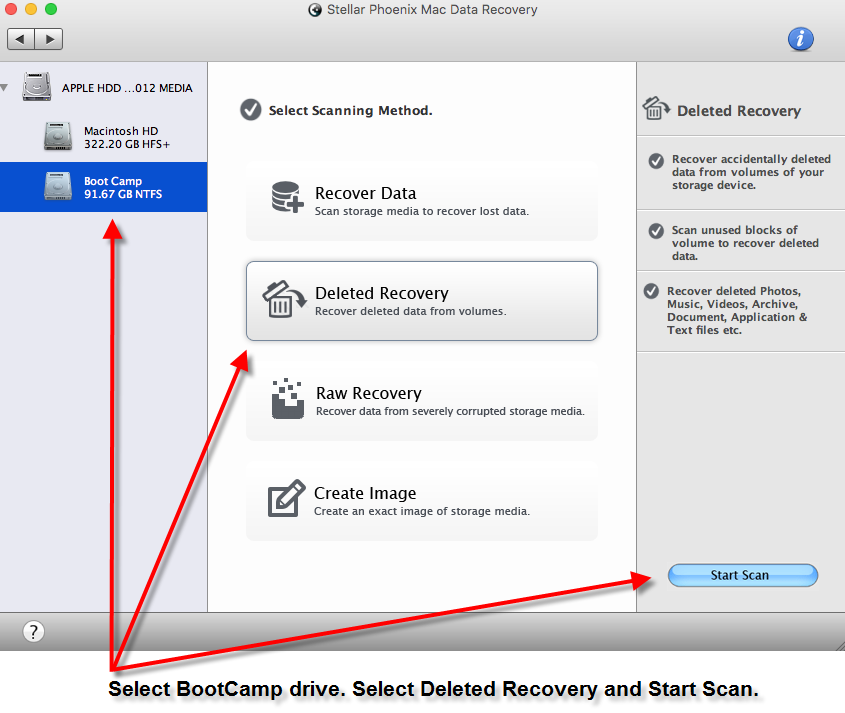Click the Raw Recovery pixel icon
The image size is (845, 713).
click(287, 399)
